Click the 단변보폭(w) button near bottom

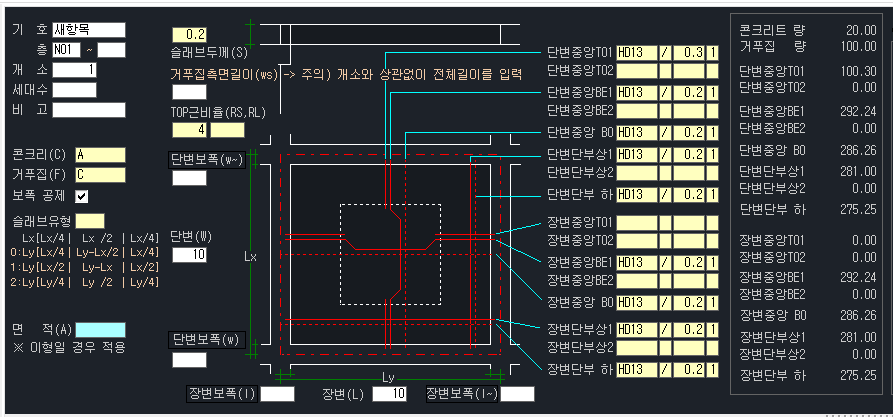coord(207,340)
